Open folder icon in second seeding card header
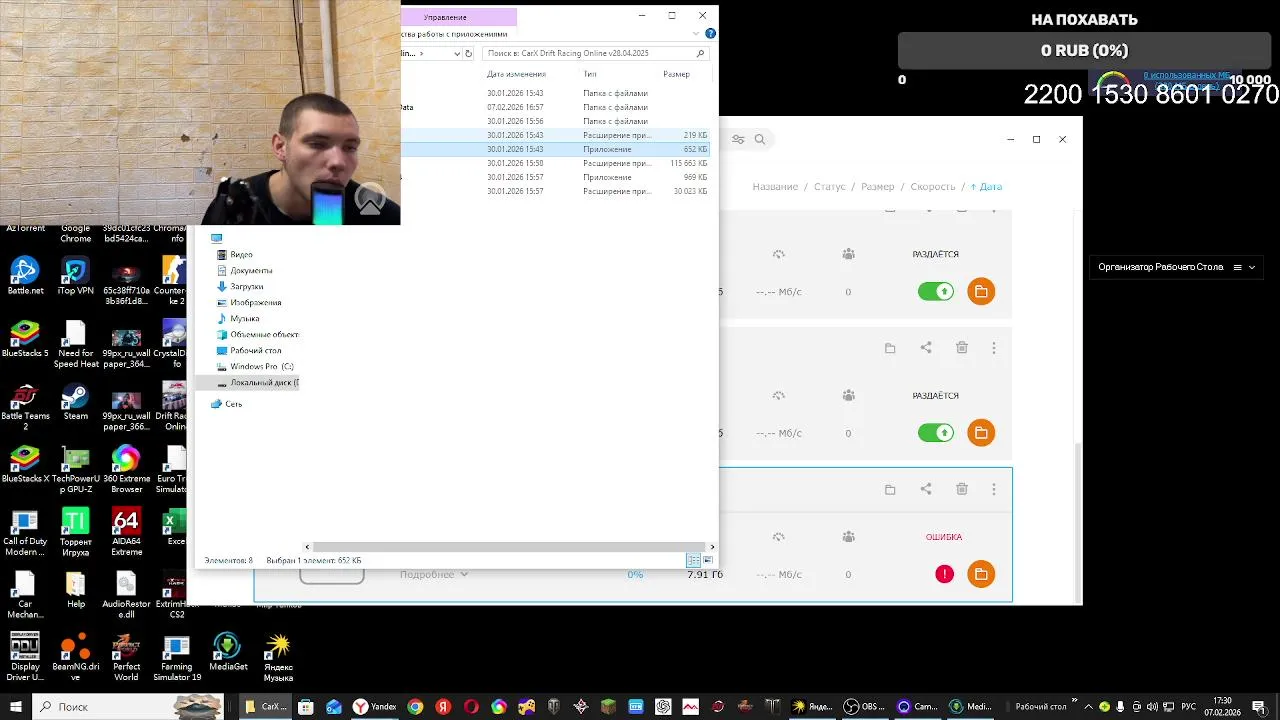Image resolution: width=1280 pixels, height=720 pixels. (890, 348)
